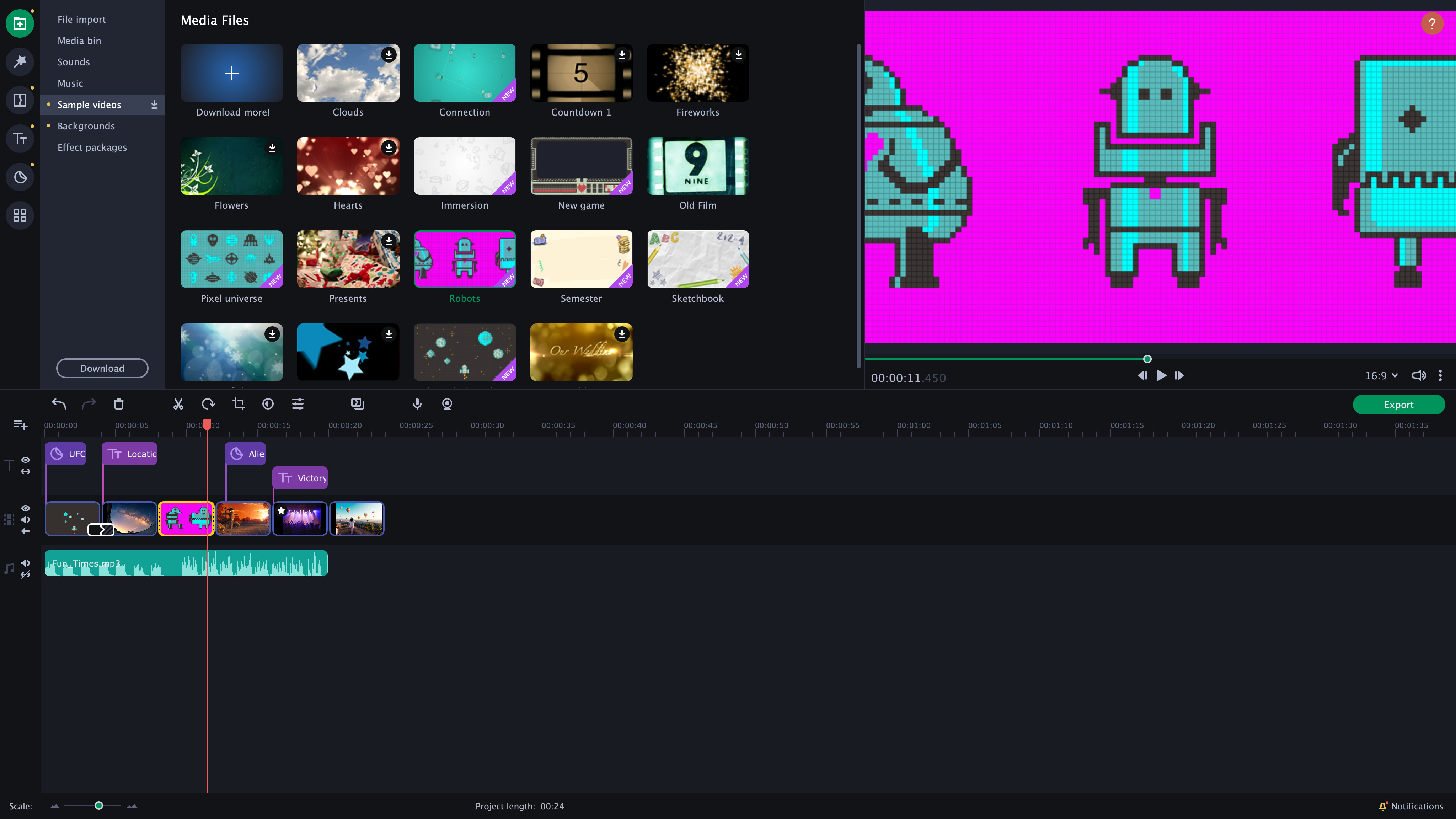Select the Titles panel in the sidebar
The height and width of the screenshot is (819, 1456).
tap(20, 139)
